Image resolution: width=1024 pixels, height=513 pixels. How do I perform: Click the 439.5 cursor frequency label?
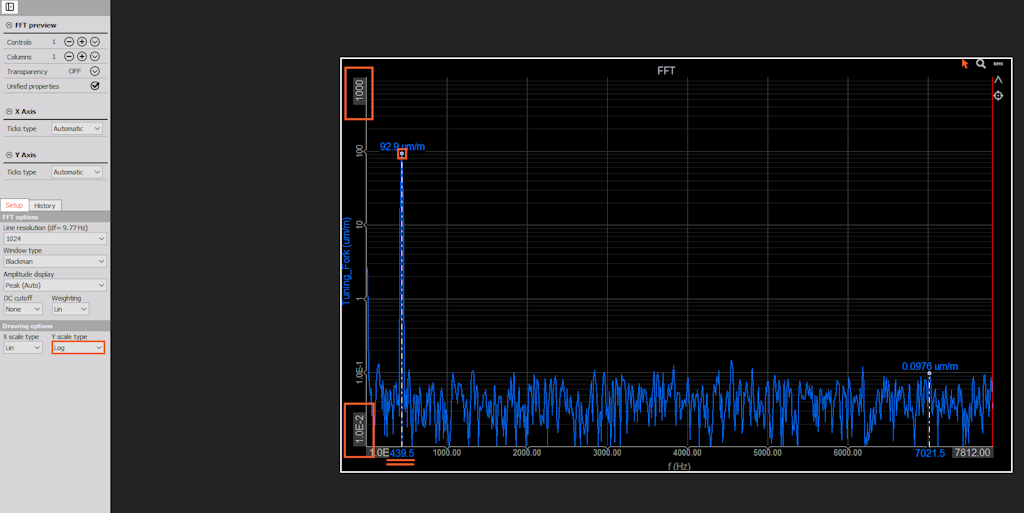coord(402,453)
